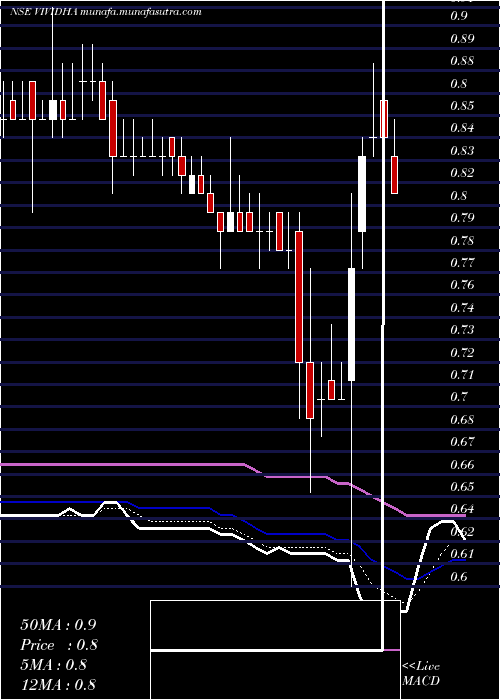Select the 0.62 axis value
Viewport: 500px width, 700px height.
pyautogui.click(x=462, y=532)
